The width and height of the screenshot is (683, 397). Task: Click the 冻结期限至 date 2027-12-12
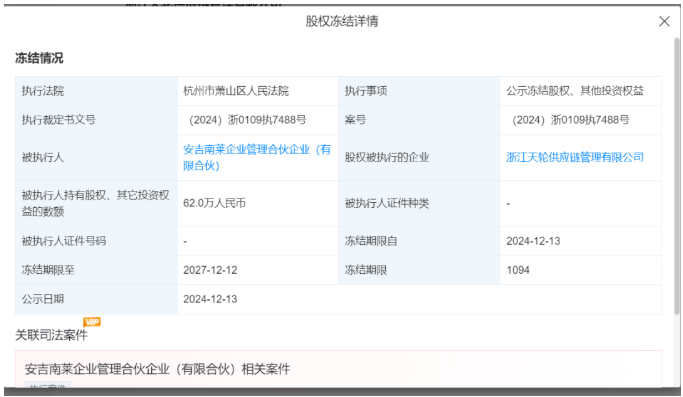[210, 270]
